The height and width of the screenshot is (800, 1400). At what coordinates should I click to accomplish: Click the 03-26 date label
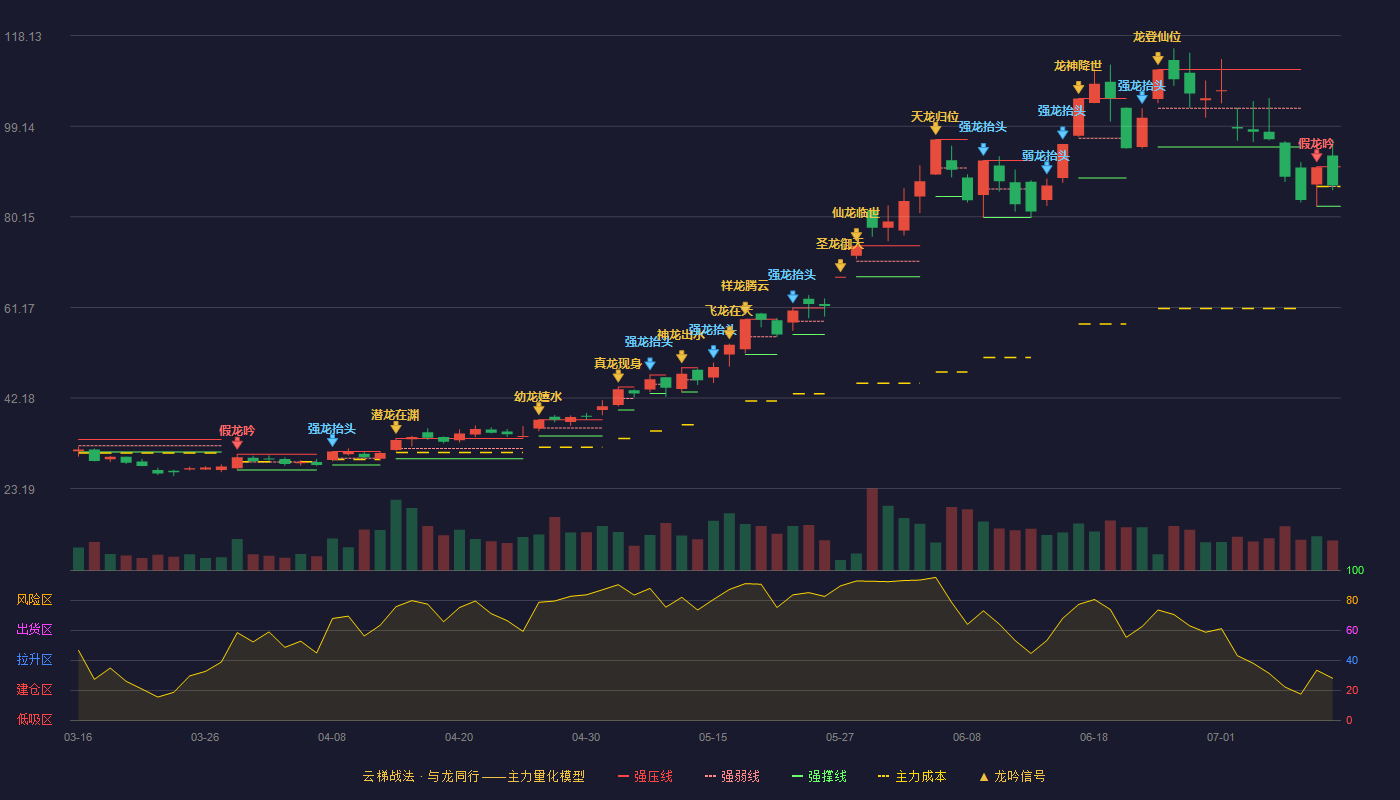tap(205, 737)
